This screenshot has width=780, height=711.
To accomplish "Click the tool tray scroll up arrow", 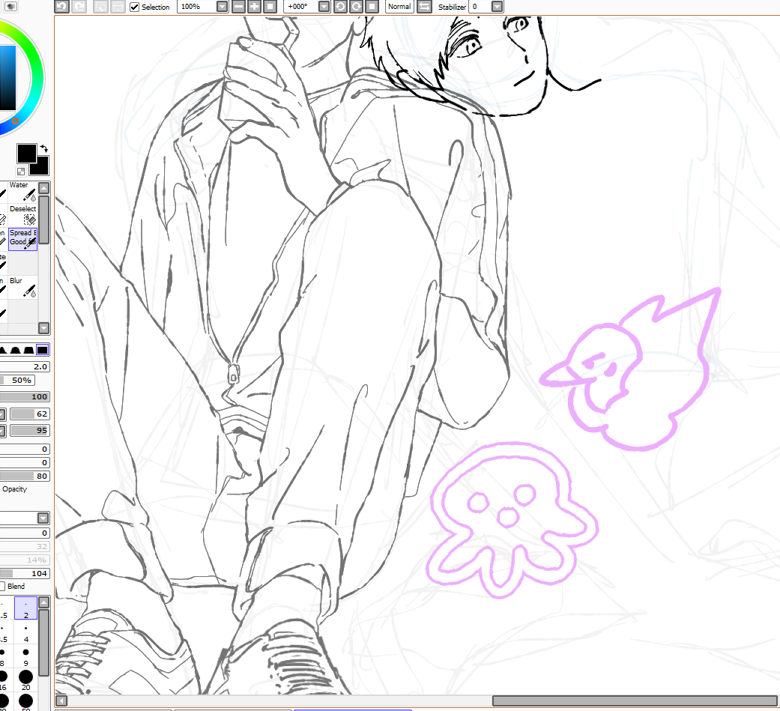I will (44, 188).
